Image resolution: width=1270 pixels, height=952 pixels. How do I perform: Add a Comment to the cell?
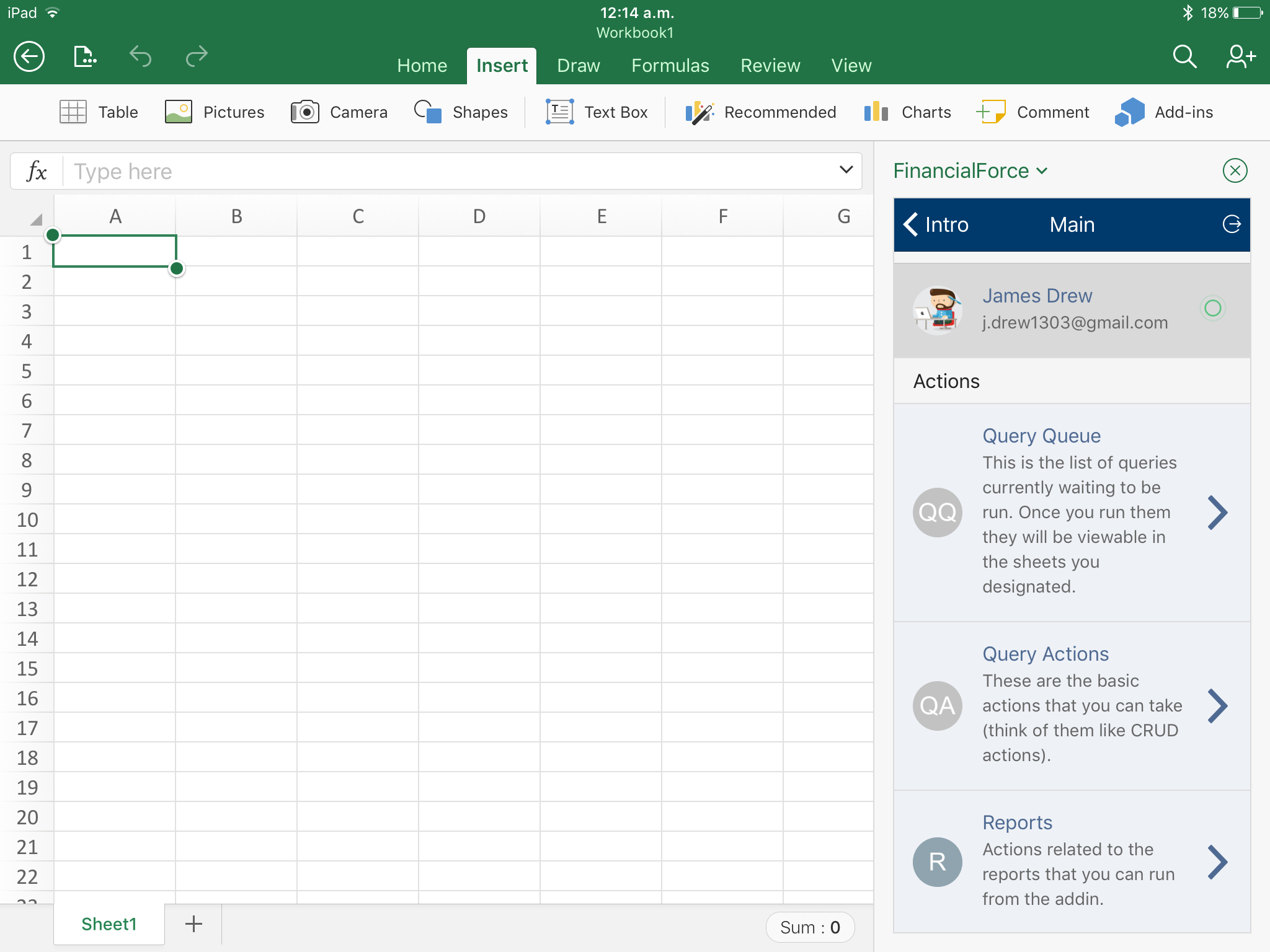click(x=1032, y=112)
